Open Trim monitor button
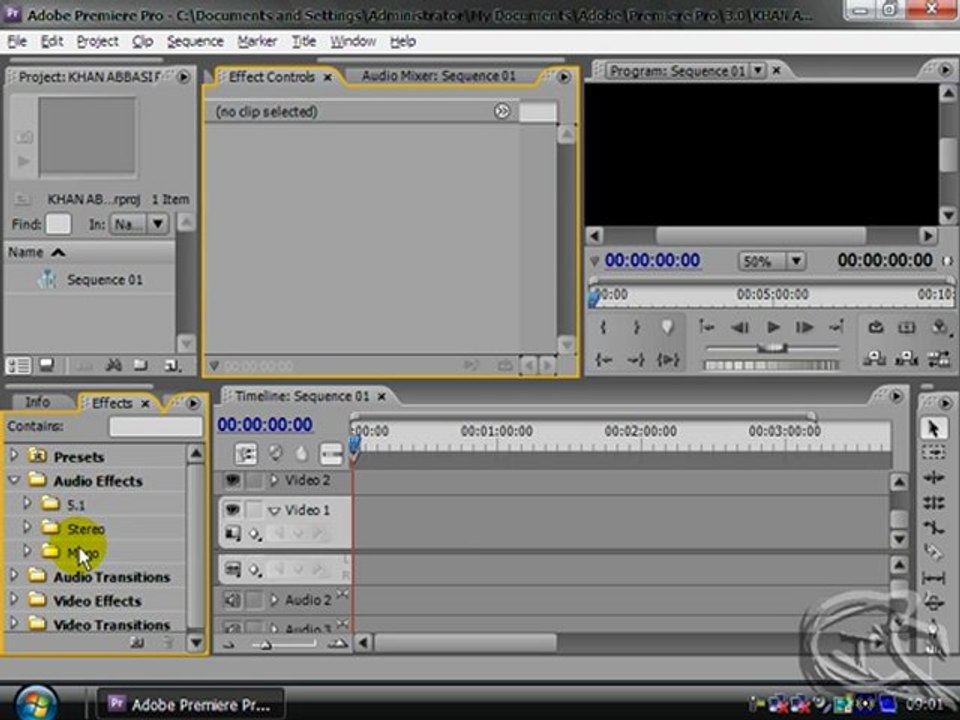Image resolution: width=960 pixels, height=720 pixels. [x=939, y=359]
